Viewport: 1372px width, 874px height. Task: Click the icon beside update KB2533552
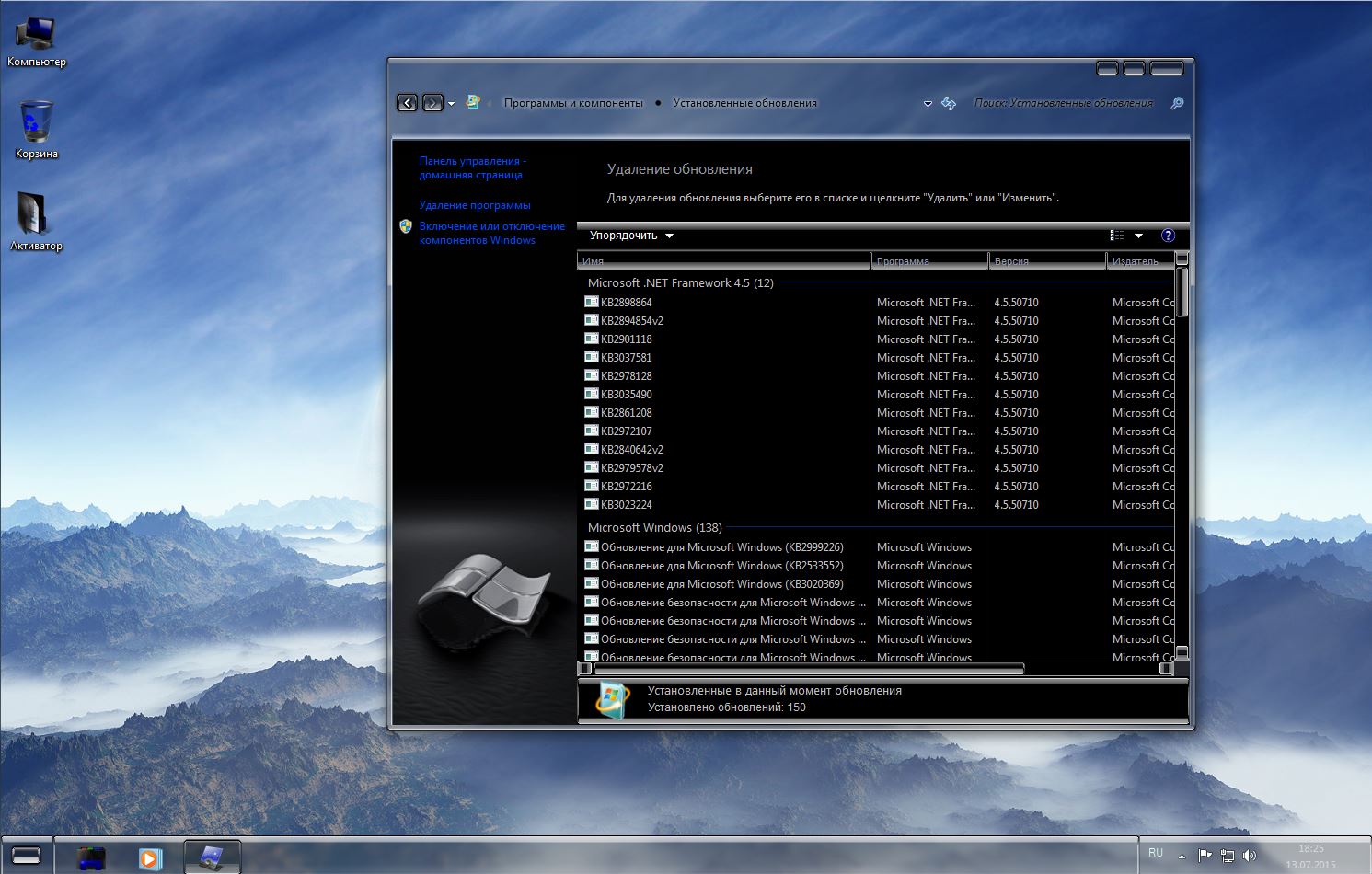coord(592,565)
